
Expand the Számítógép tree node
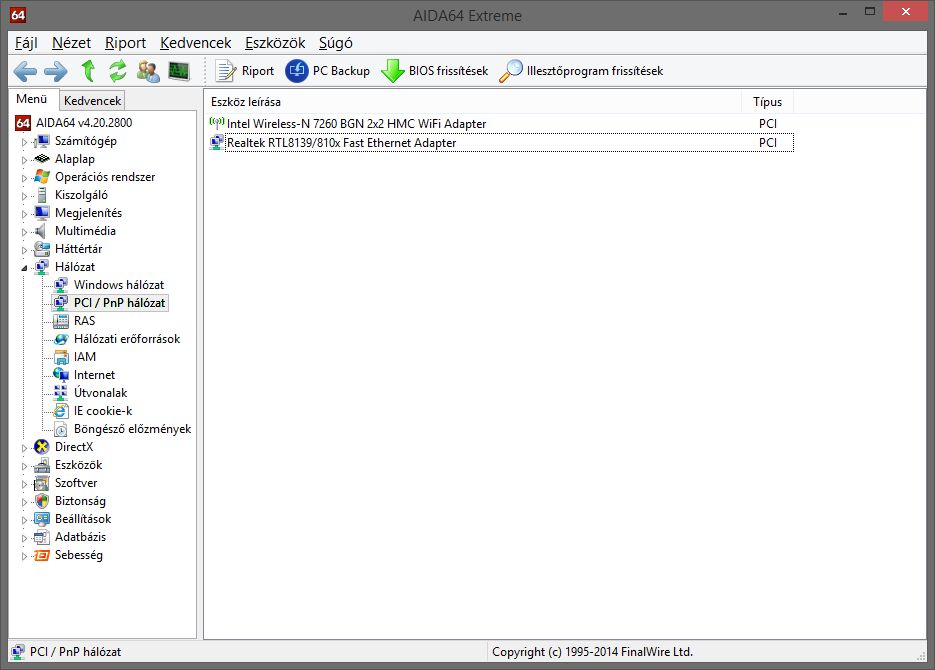[x=24, y=142]
